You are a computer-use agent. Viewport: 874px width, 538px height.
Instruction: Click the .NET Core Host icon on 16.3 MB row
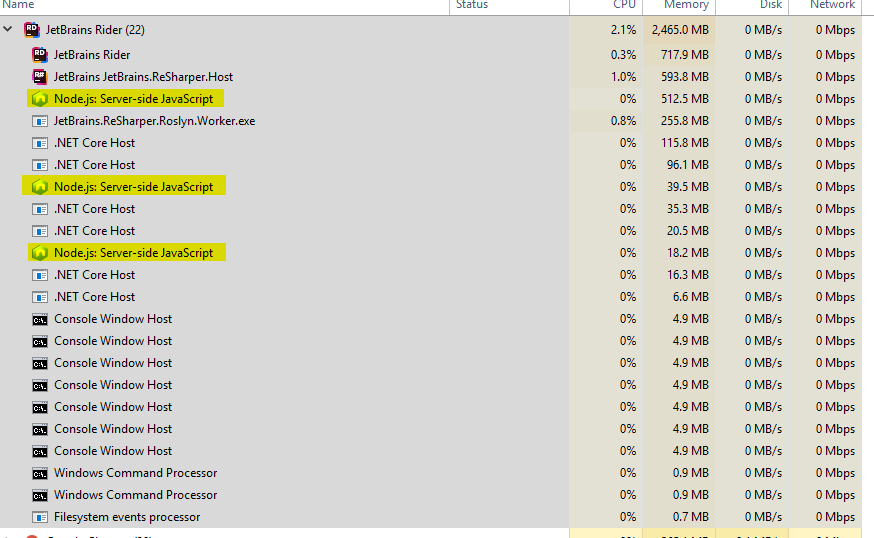coord(40,275)
